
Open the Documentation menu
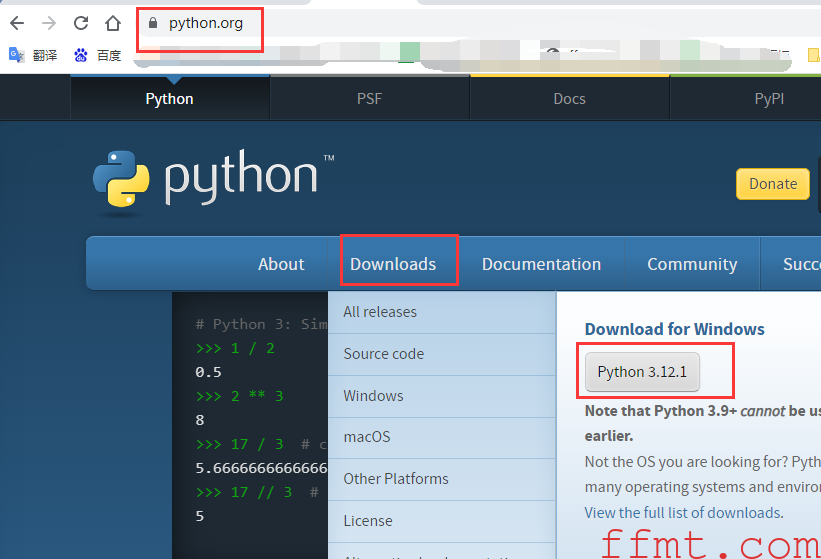click(541, 264)
